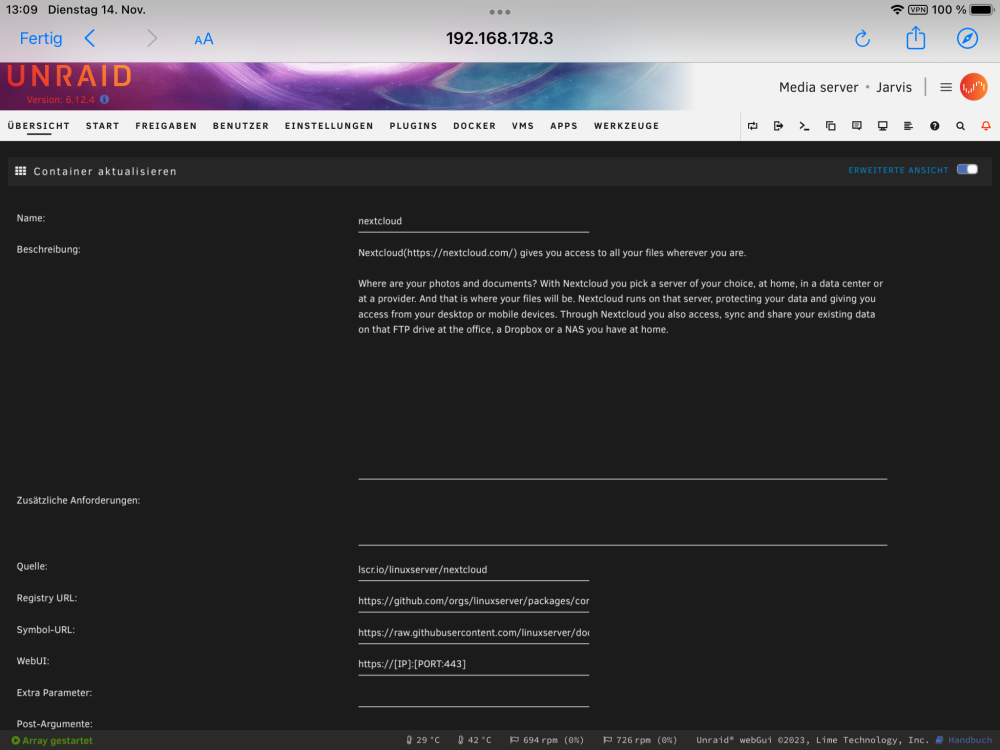Click the Jarvis server name
The width and height of the screenshot is (1000, 750).
pos(893,87)
